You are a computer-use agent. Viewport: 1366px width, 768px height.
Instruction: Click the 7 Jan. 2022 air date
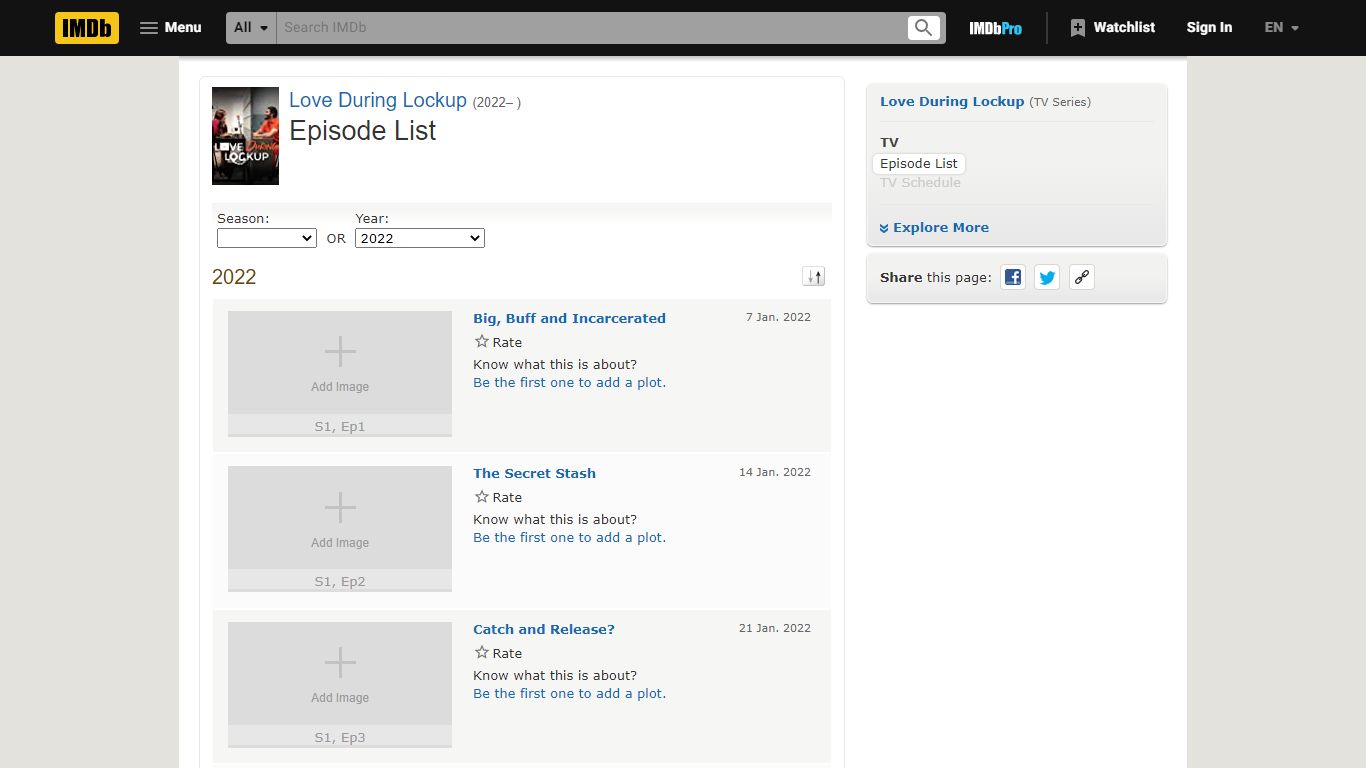coord(778,317)
